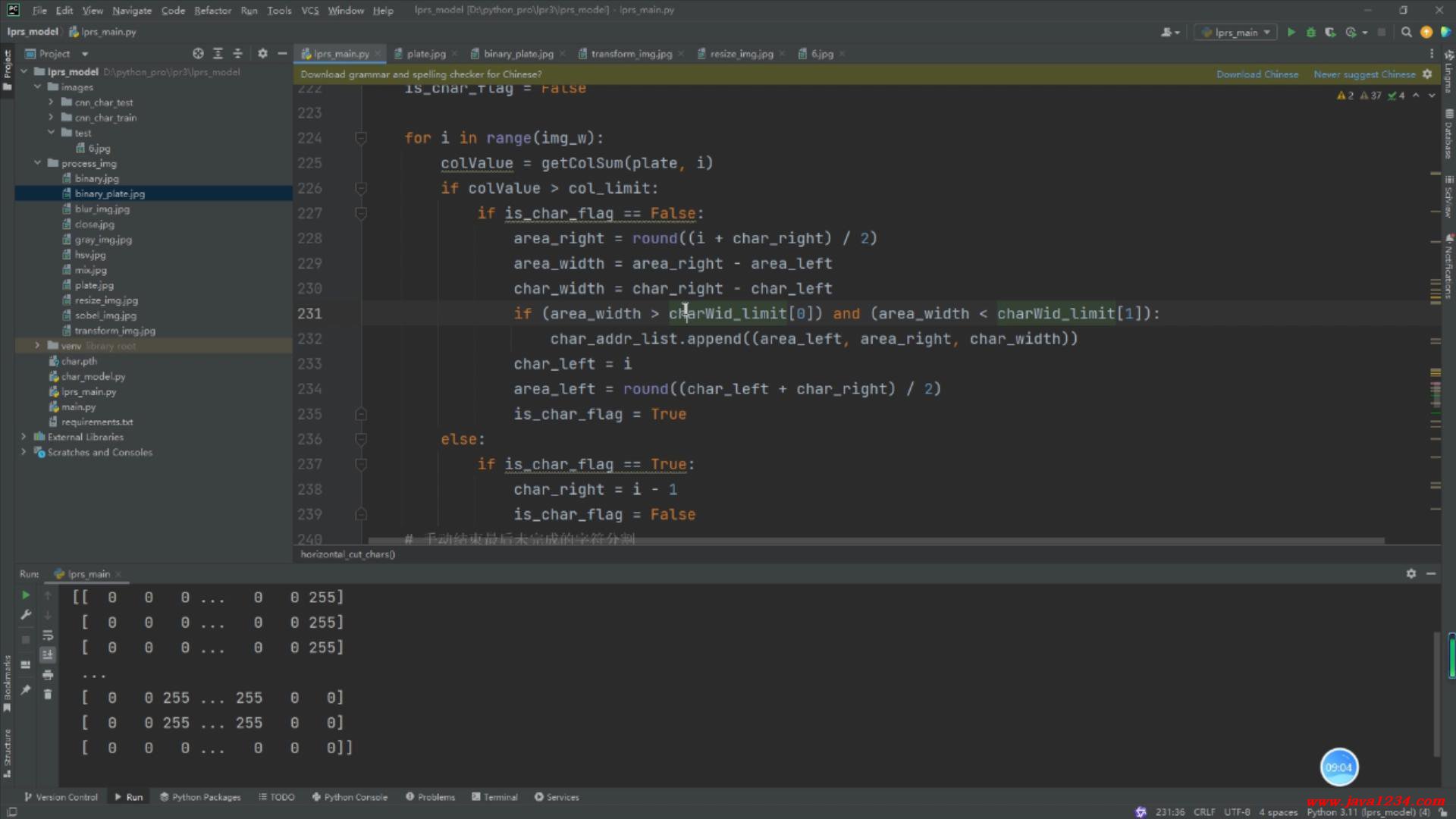Toggle fold marker at line 224

[x=361, y=138]
